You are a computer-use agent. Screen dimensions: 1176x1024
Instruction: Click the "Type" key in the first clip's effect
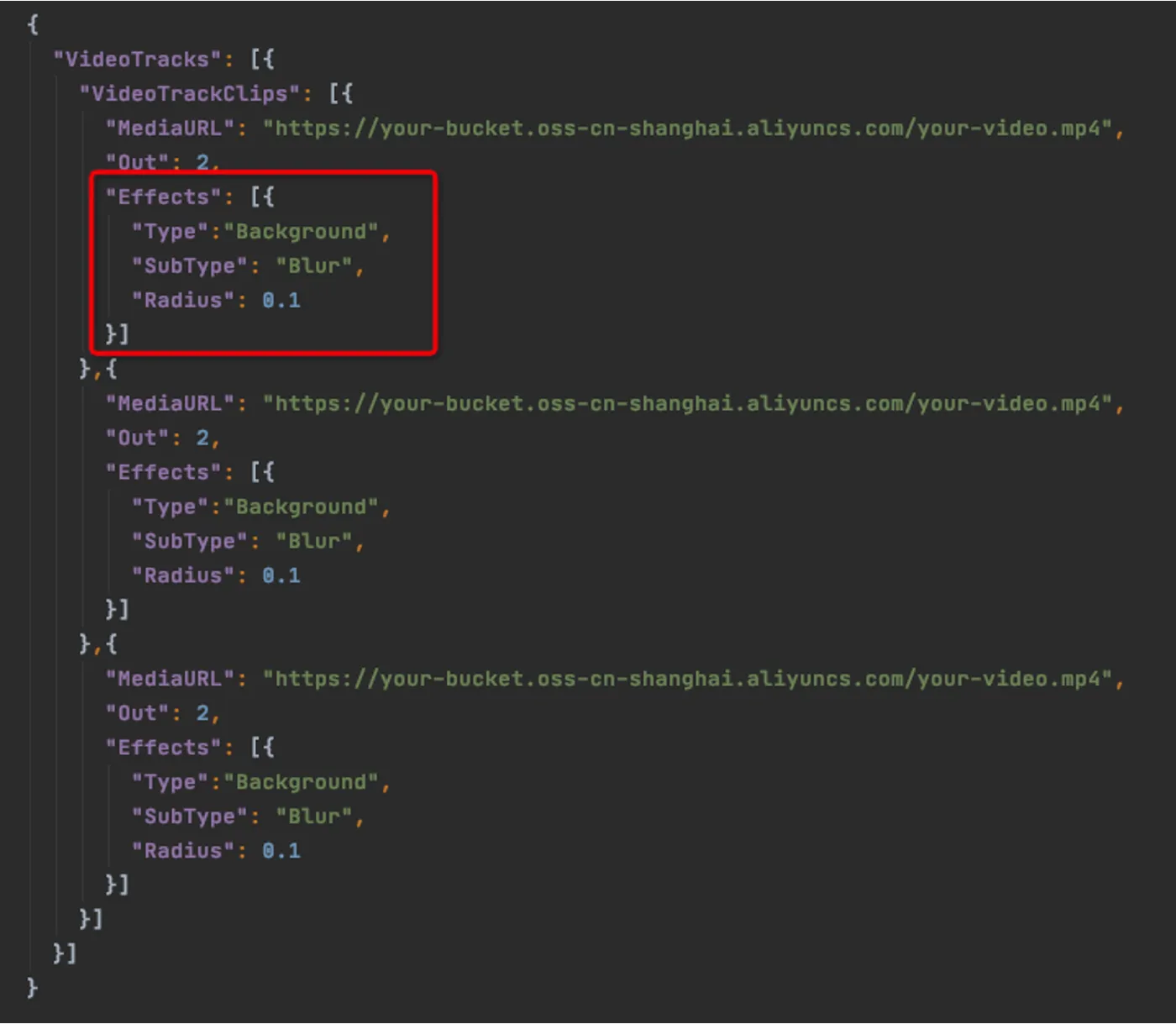tap(170, 232)
